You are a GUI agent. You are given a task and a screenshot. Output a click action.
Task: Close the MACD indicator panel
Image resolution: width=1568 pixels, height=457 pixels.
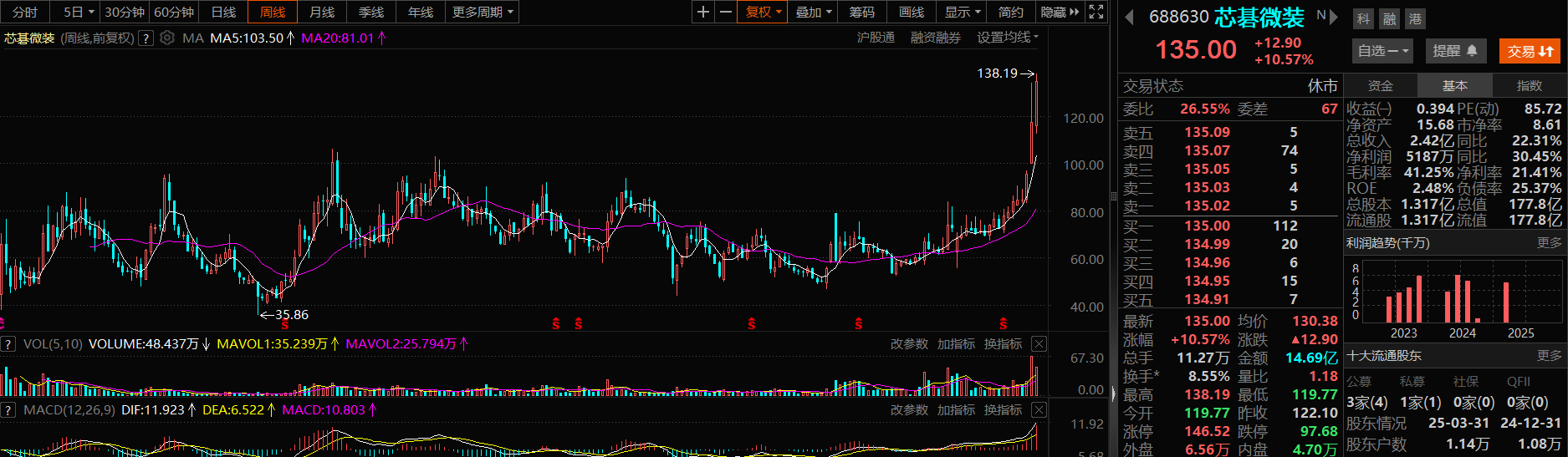(1039, 409)
